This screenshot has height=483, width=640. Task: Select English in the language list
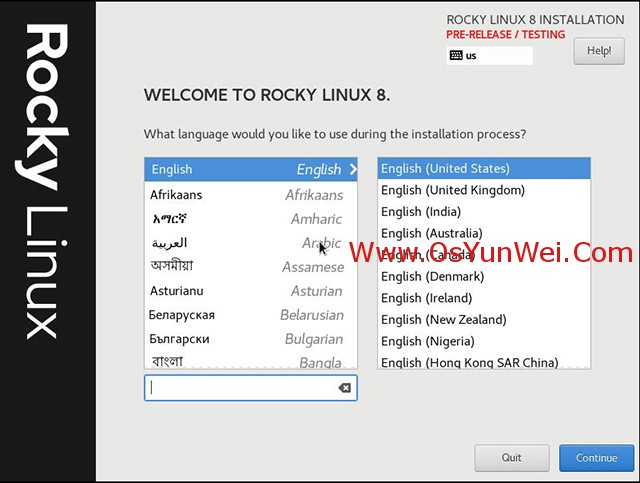251,169
